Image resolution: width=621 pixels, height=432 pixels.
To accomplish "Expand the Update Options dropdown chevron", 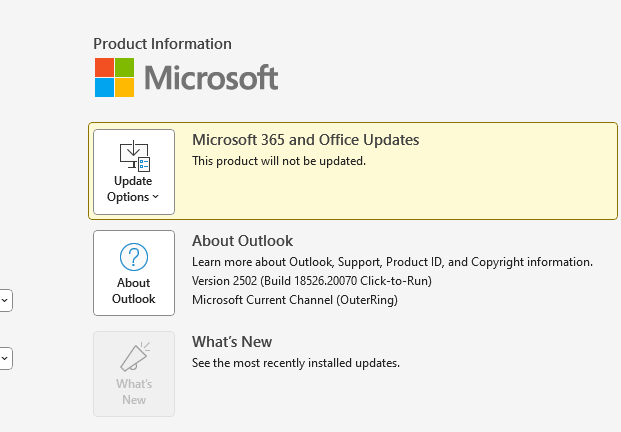I will (156, 198).
